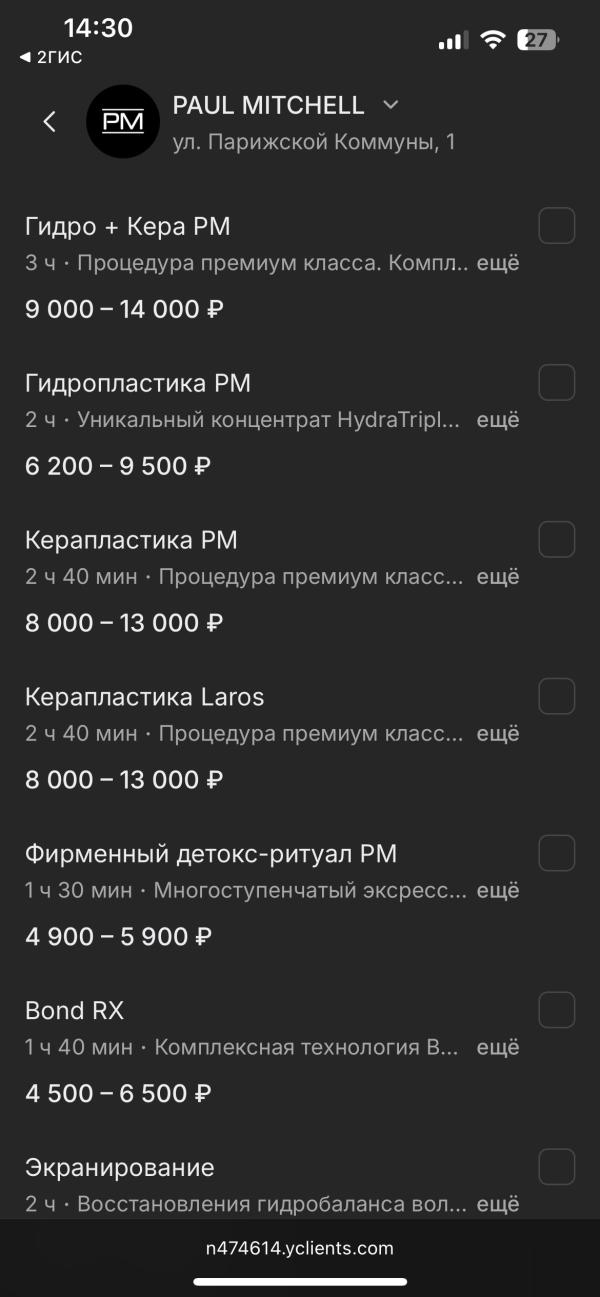This screenshot has height=1297, width=600.
Task: Select the Bond RX service checkbox
Action: coord(557,1010)
